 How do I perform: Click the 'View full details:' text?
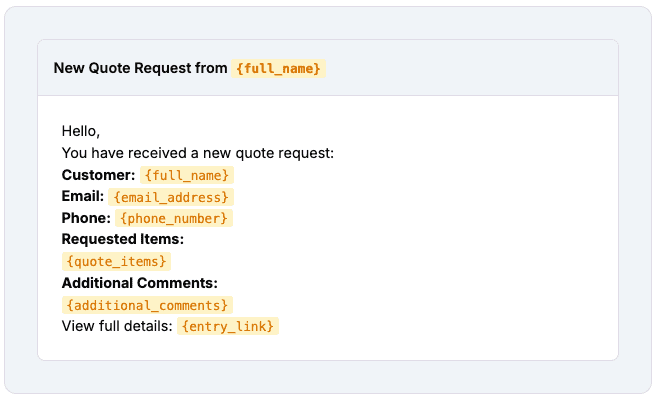point(117,326)
